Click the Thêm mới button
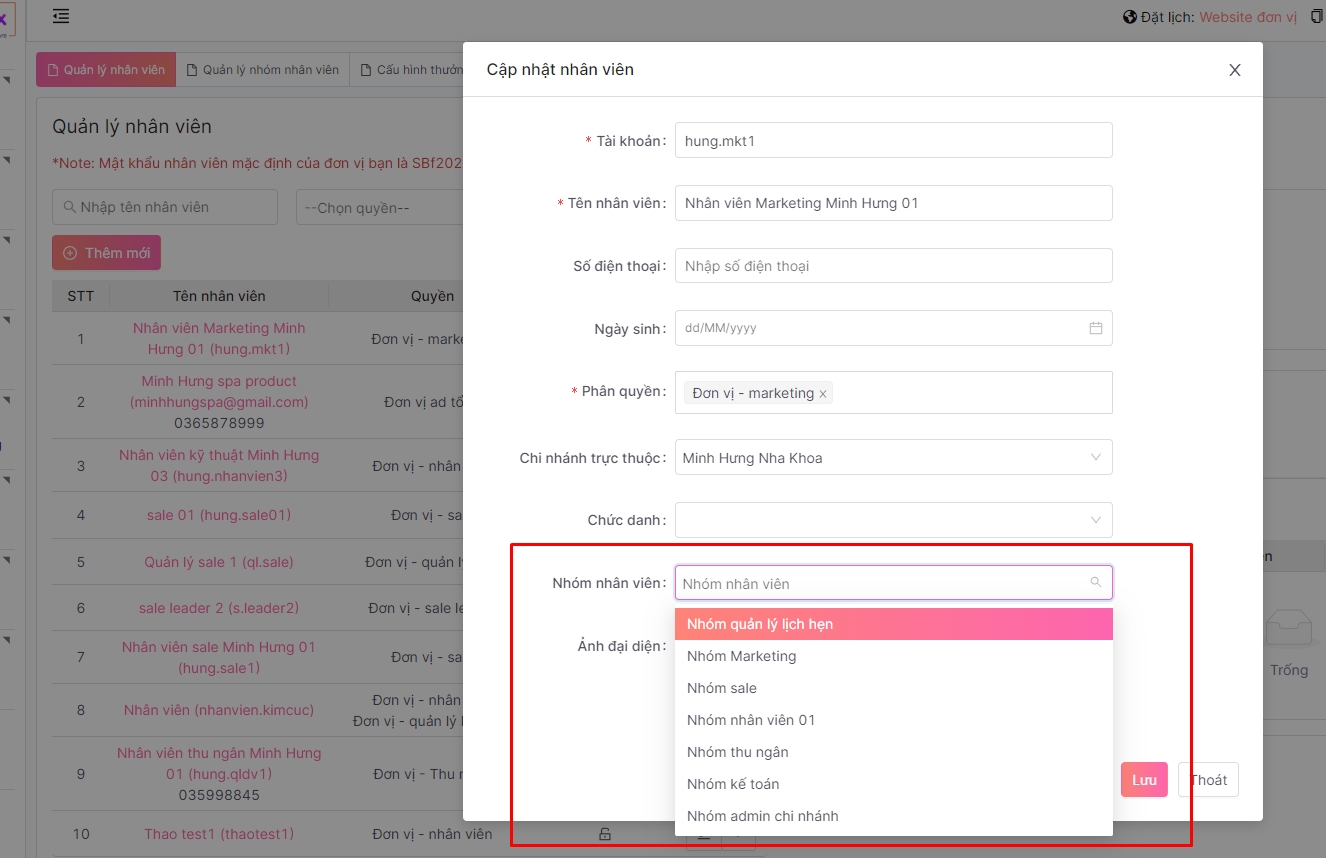1326x858 pixels. (x=106, y=253)
